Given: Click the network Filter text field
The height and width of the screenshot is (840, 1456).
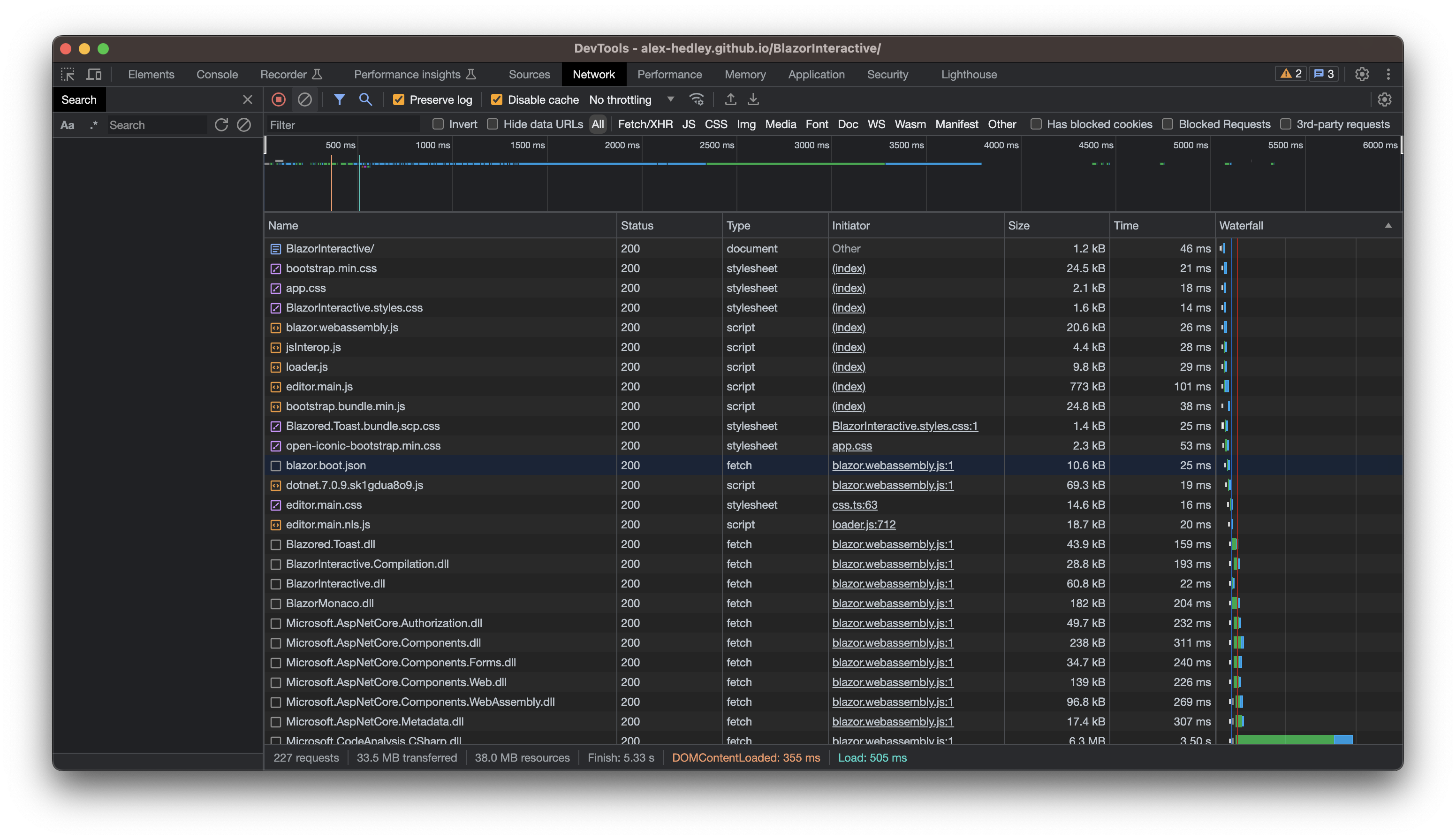Looking at the screenshot, I should (x=344, y=125).
